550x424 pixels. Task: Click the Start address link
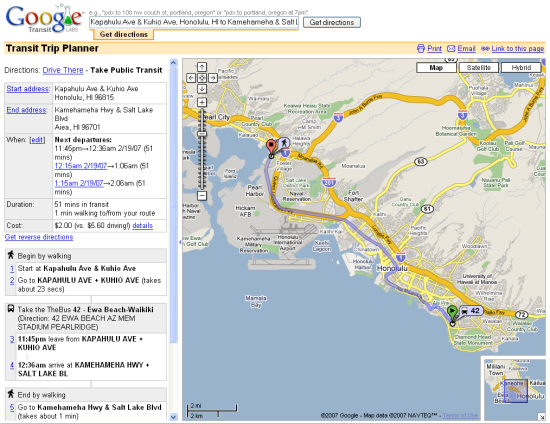(28, 89)
